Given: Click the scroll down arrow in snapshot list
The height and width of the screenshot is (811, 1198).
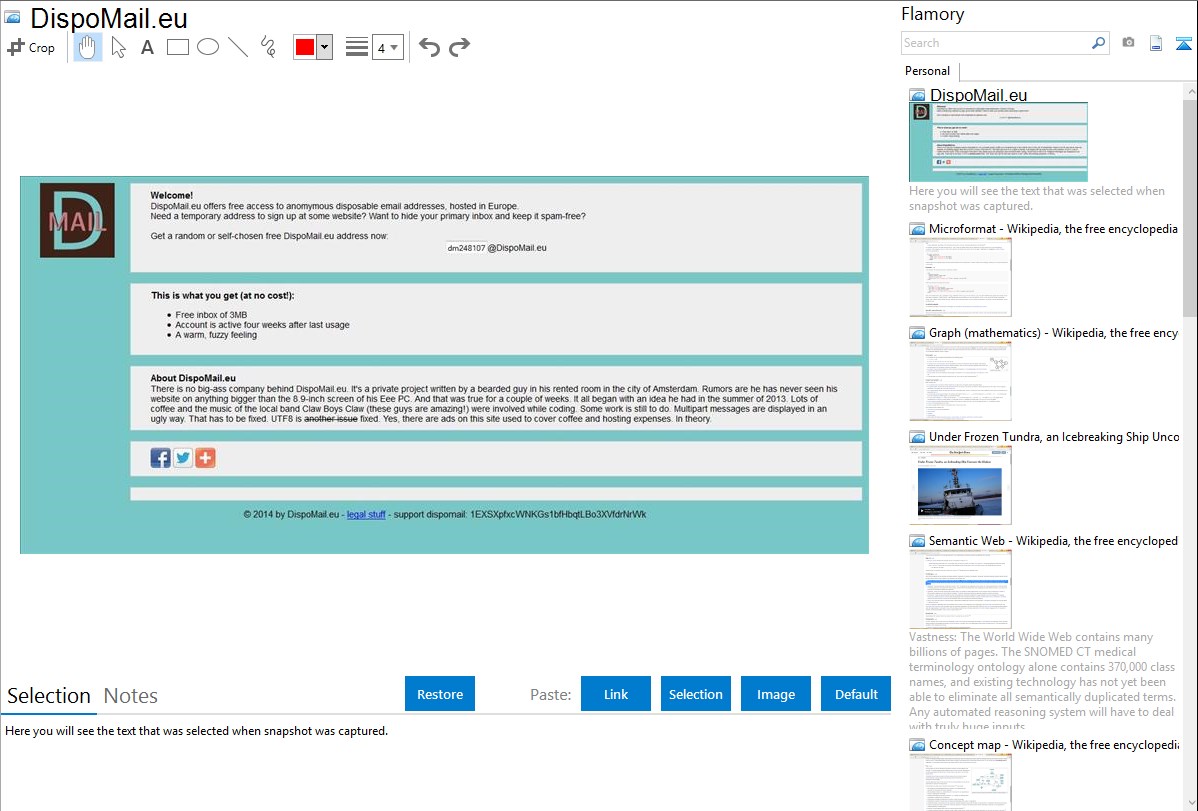Looking at the screenshot, I should click(x=1190, y=803).
